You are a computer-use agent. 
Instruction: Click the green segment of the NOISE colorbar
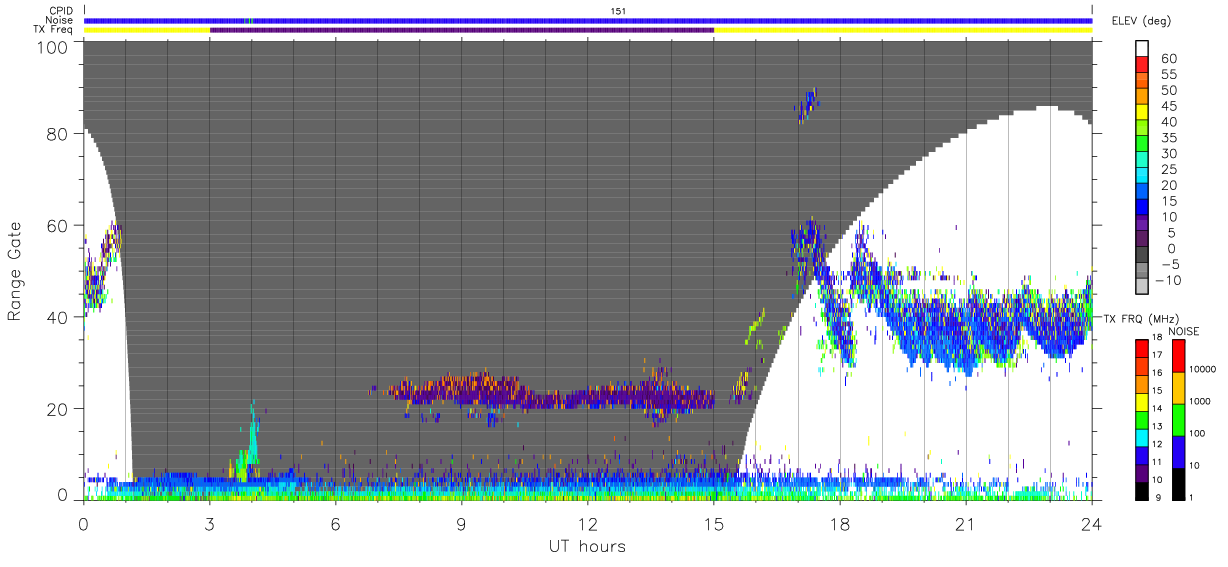pyautogui.click(x=1180, y=419)
